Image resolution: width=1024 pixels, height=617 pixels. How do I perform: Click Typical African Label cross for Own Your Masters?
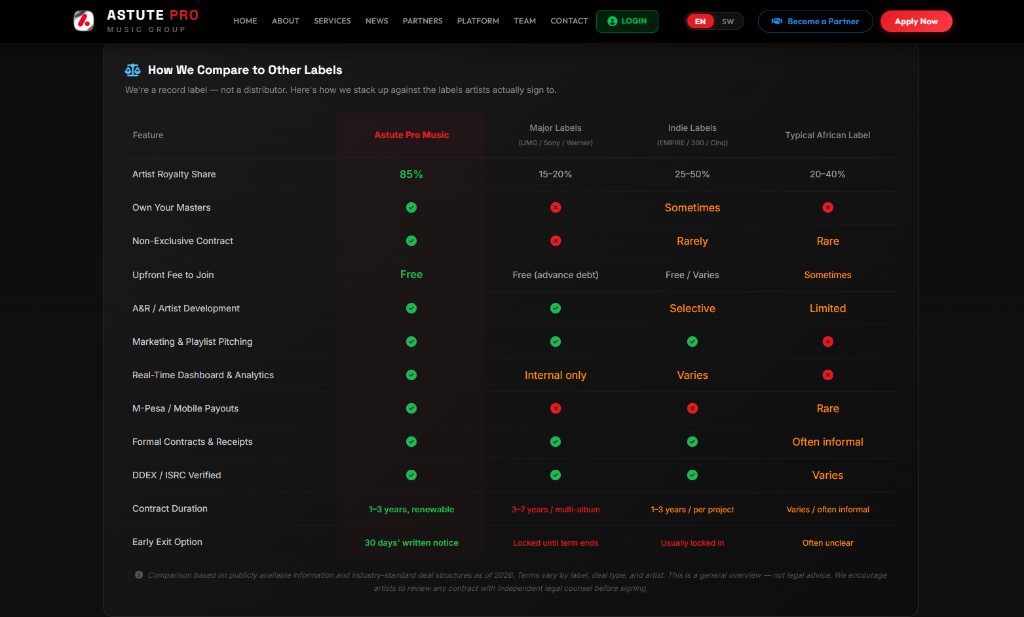click(x=827, y=208)
